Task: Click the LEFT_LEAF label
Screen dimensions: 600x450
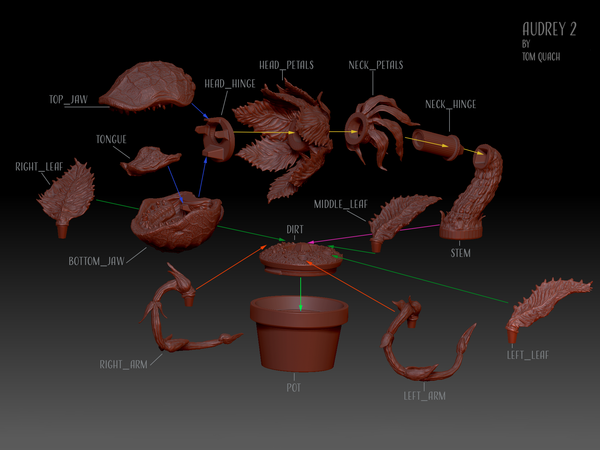Action: pyautogui.click(x=528, y=355)
